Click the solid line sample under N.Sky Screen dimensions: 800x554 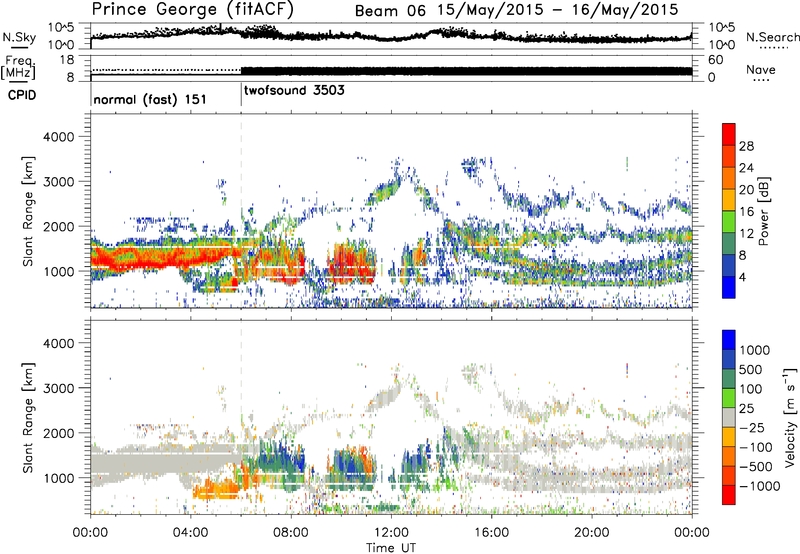click(18, 47)
